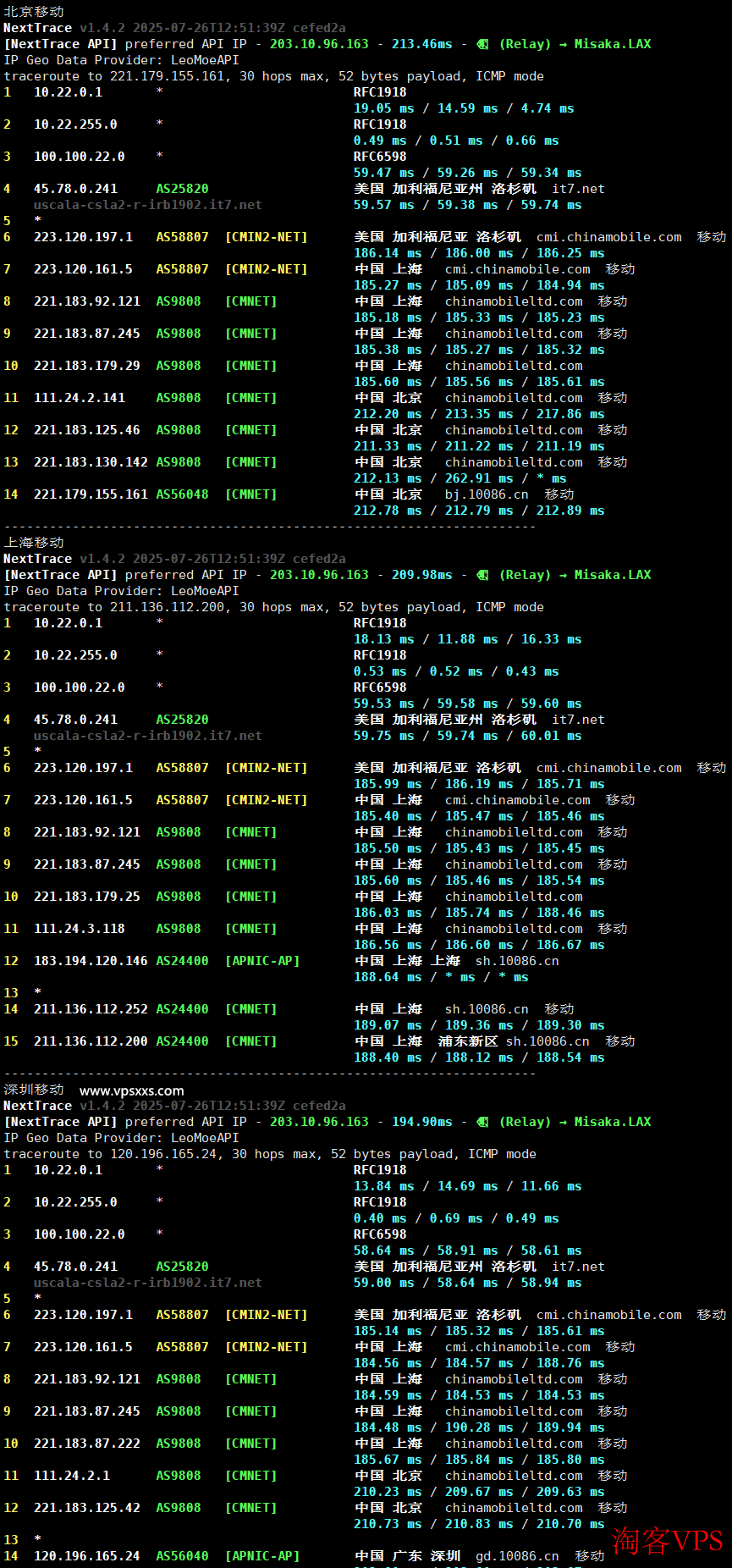Select the 北京移动 section heading
Viewport: 732px width, 1568px height.
pos(34,12)
